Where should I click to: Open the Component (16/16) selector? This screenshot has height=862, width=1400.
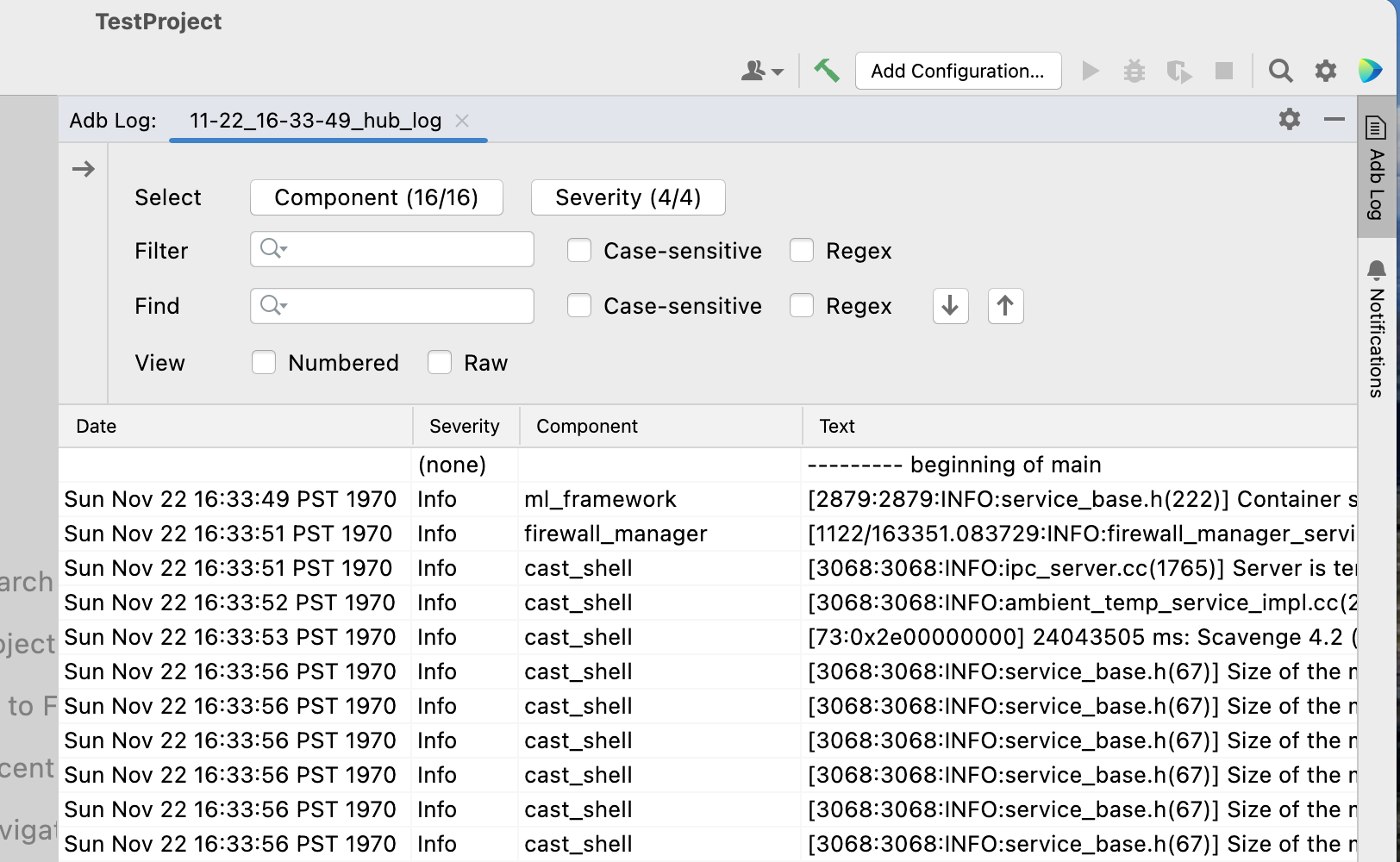click(x=377, y=197)
